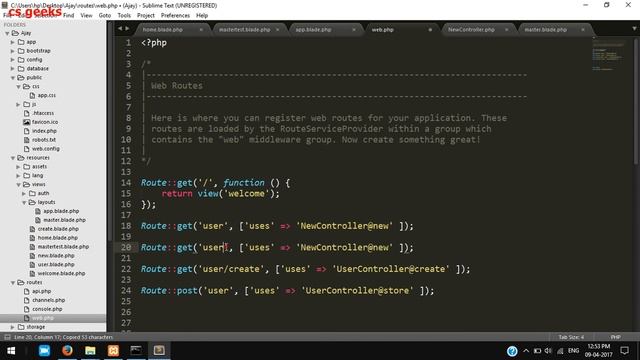The width and height of the screenshot is (640, 360).
Task: Collapse the routes folder
Action: 13,282
